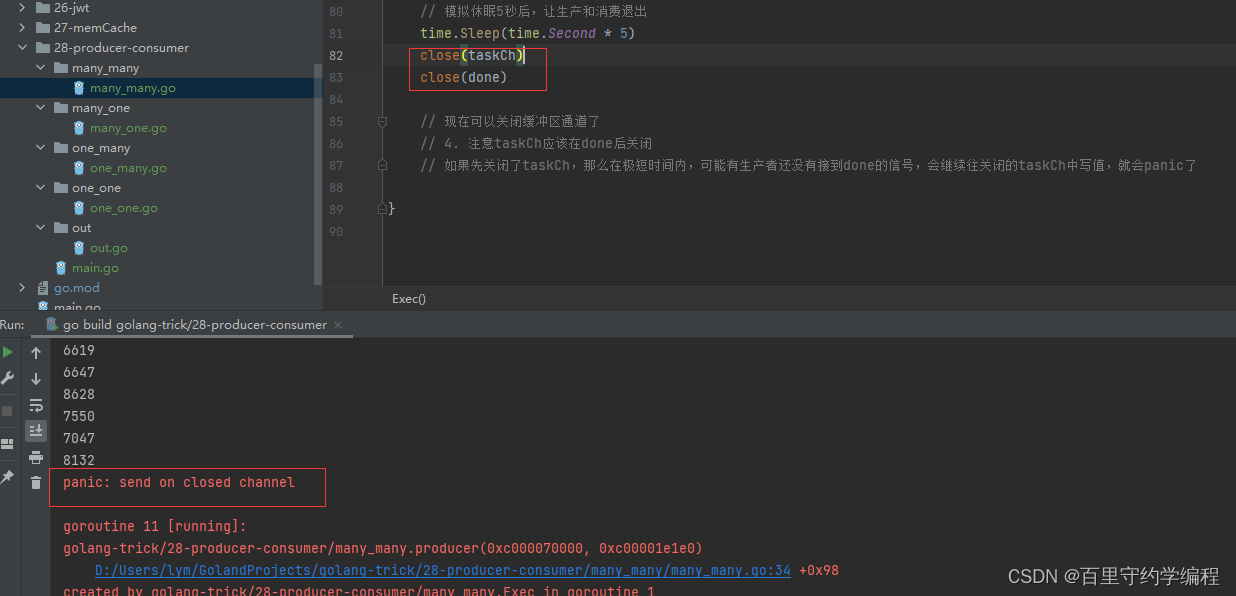The width and height of the screenshot is (1236, 596).
Task: Expand the 27-memCache folder
Action: point(23,27)
